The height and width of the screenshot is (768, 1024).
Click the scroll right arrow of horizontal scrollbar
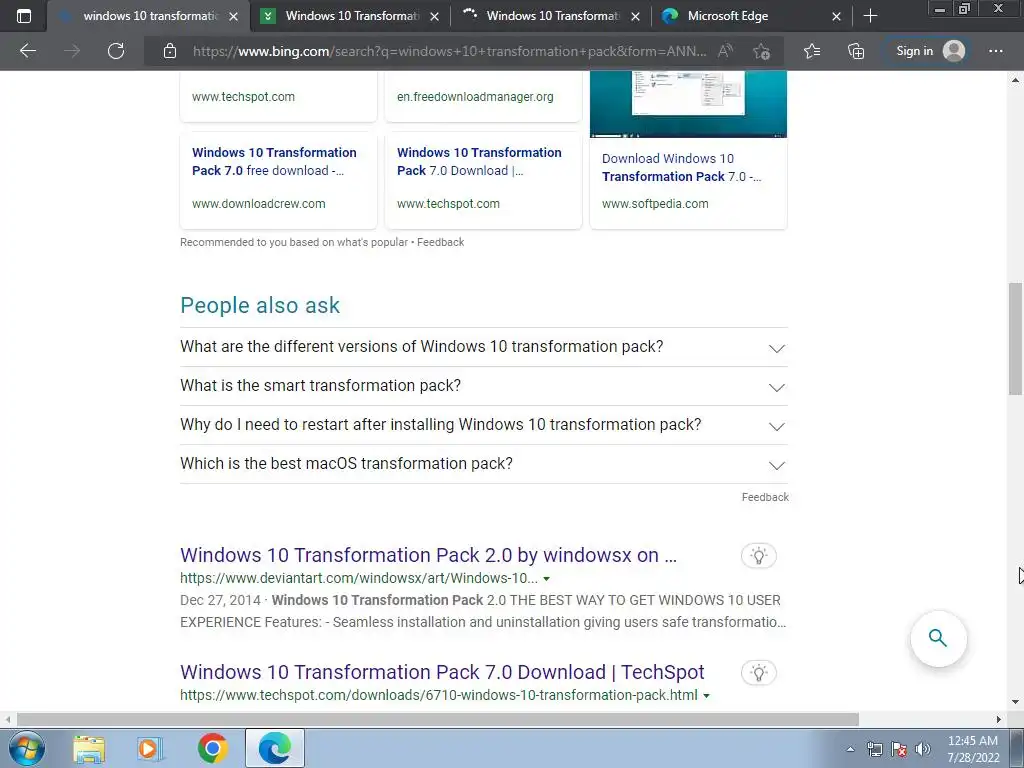click(x=998, y=720)
